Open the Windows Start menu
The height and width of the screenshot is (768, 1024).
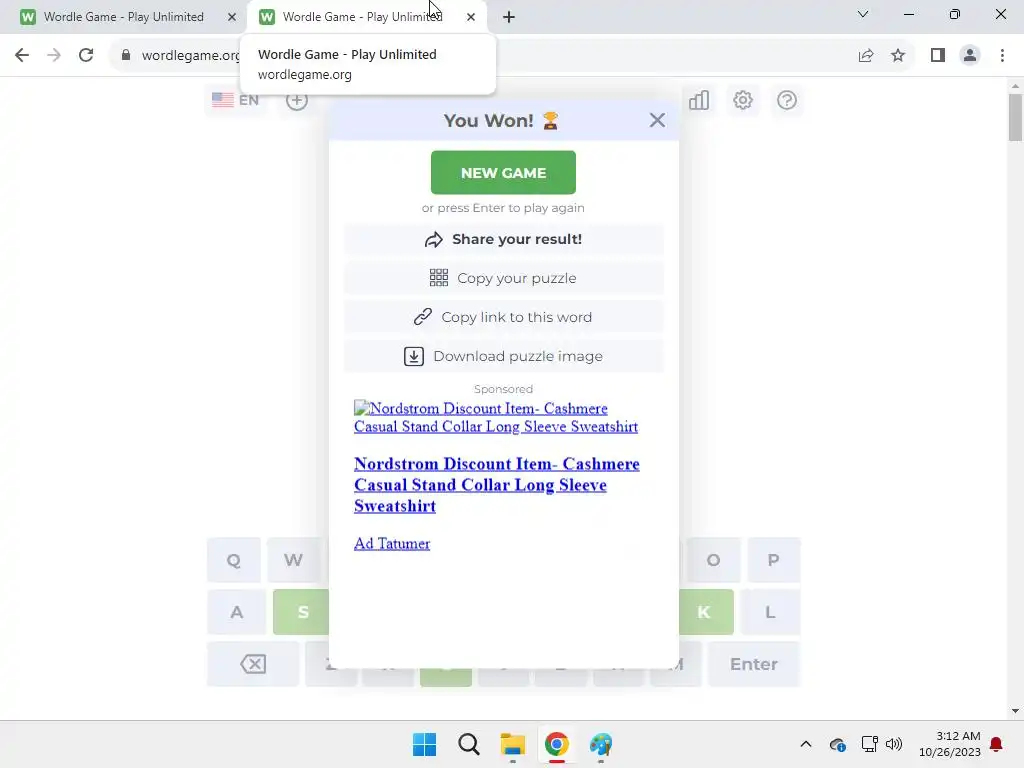[424, 744]
